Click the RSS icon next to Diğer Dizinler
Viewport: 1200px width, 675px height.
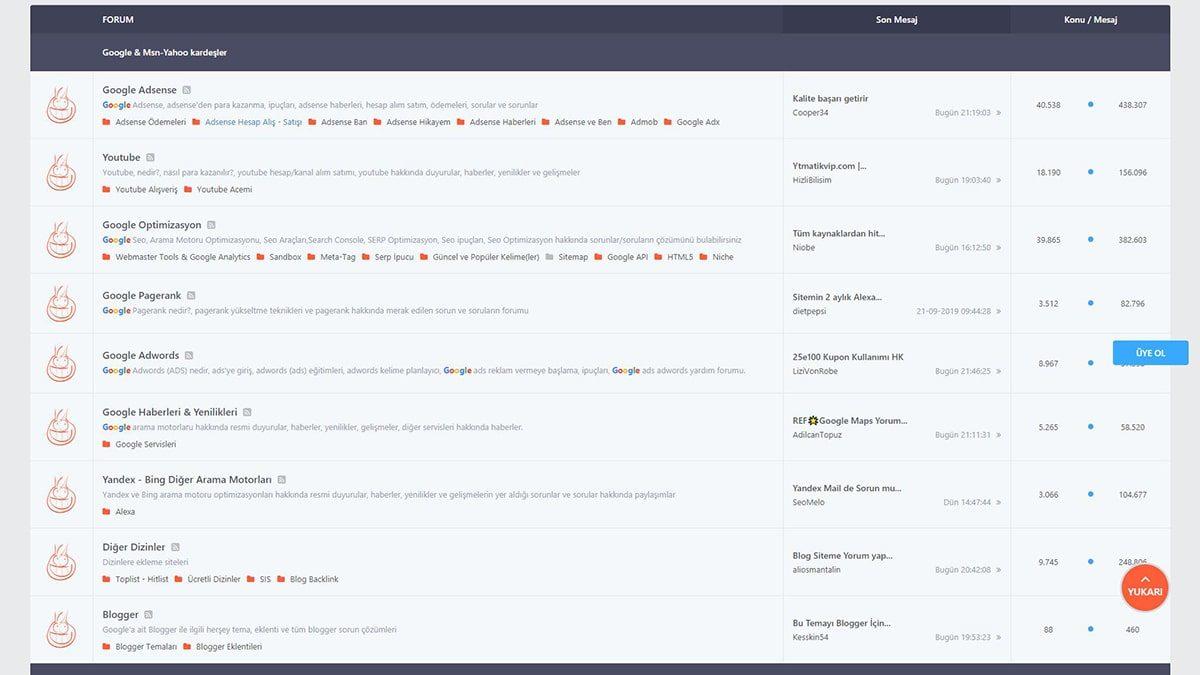(x=175, y=547)
